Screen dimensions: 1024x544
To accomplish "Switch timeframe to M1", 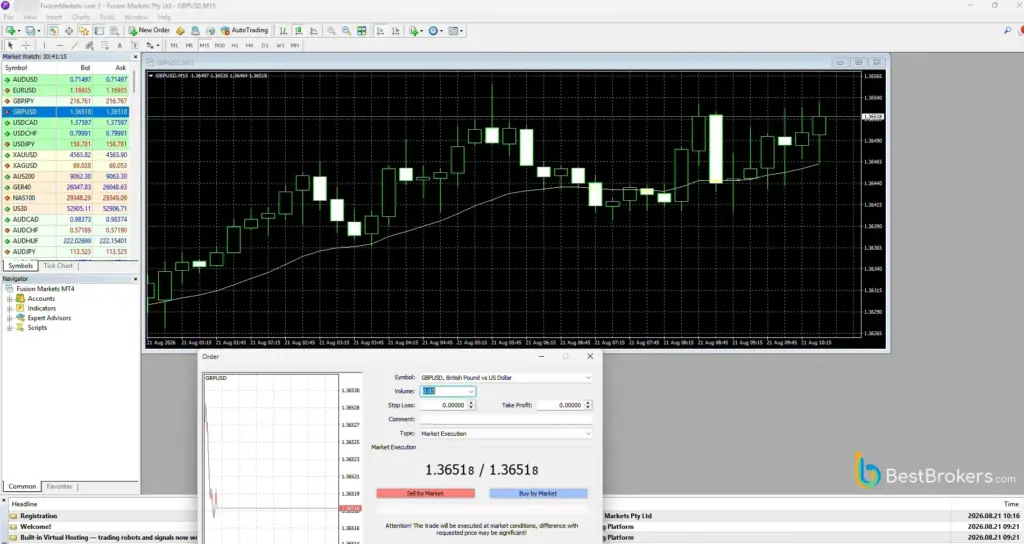I will [174, 46].
